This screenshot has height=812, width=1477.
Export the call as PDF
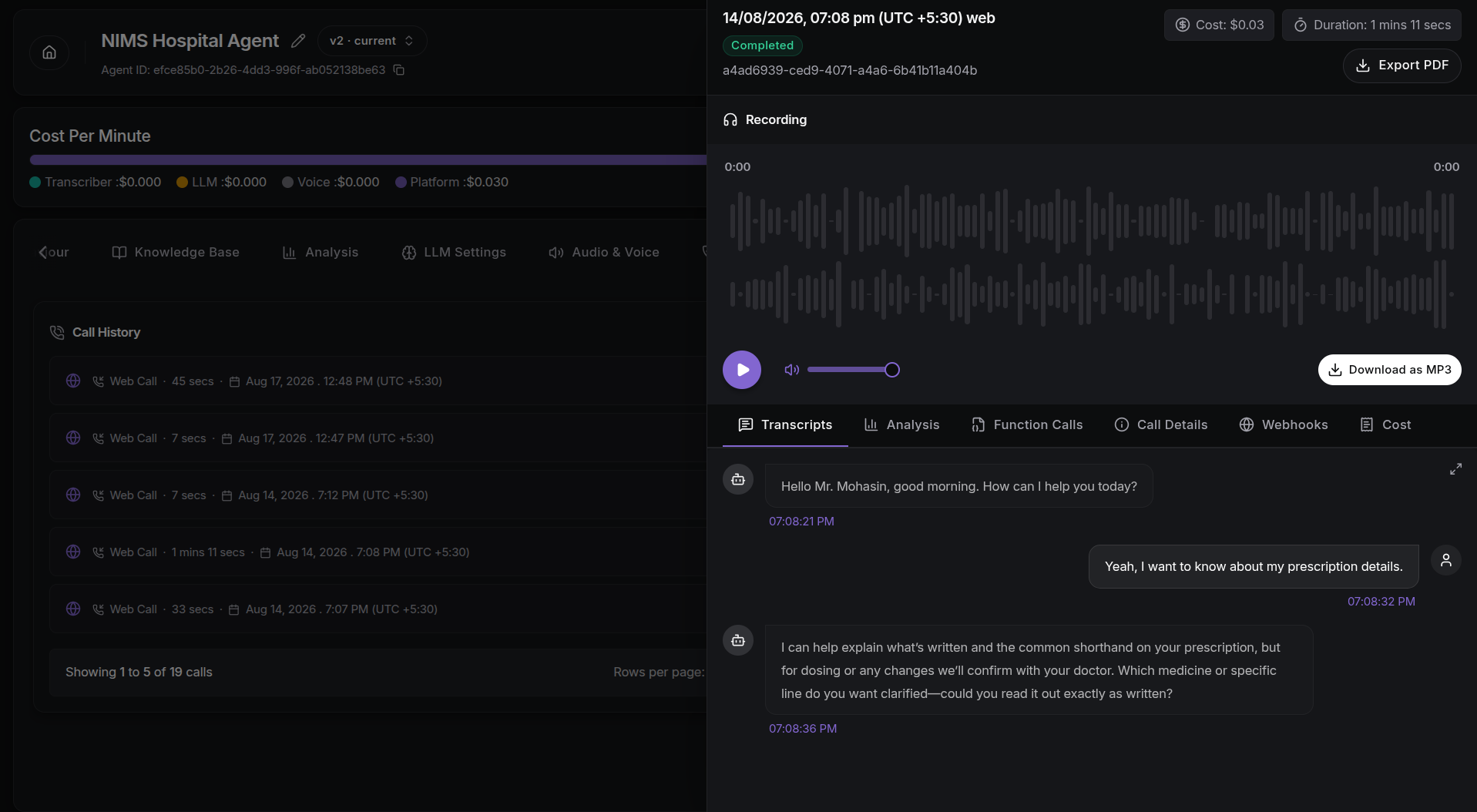tap(1401, 65)
